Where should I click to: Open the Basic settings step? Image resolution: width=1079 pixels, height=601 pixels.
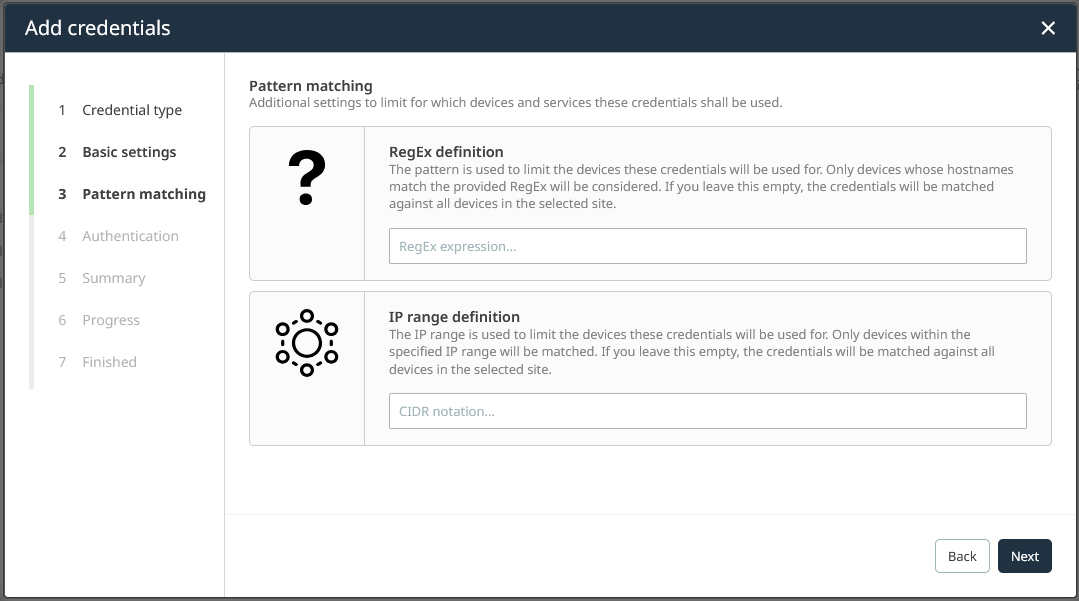tap(129, 152)
